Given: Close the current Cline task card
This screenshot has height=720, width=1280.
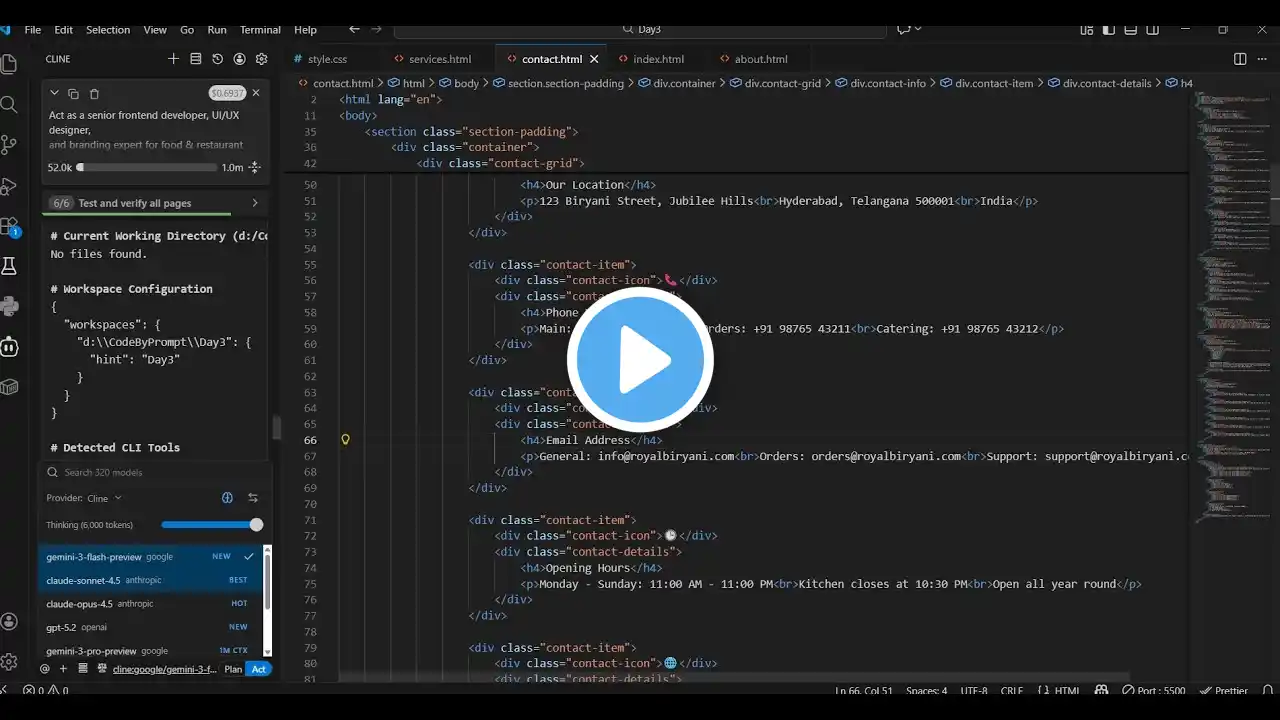Looking at the screenshot, I should [256, 93].
